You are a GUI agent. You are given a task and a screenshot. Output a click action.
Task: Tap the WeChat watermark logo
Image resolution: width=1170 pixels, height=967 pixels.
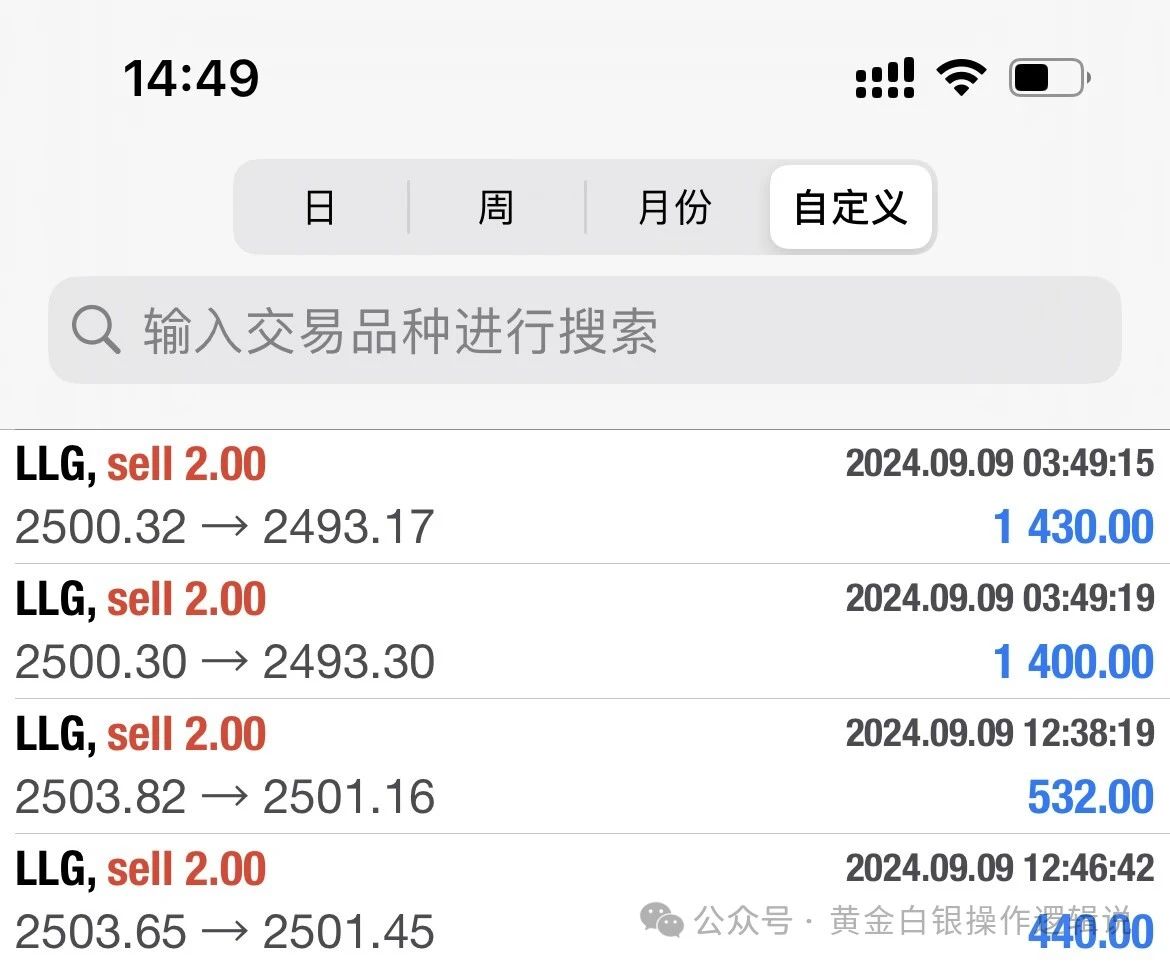[x=661, y=920]
